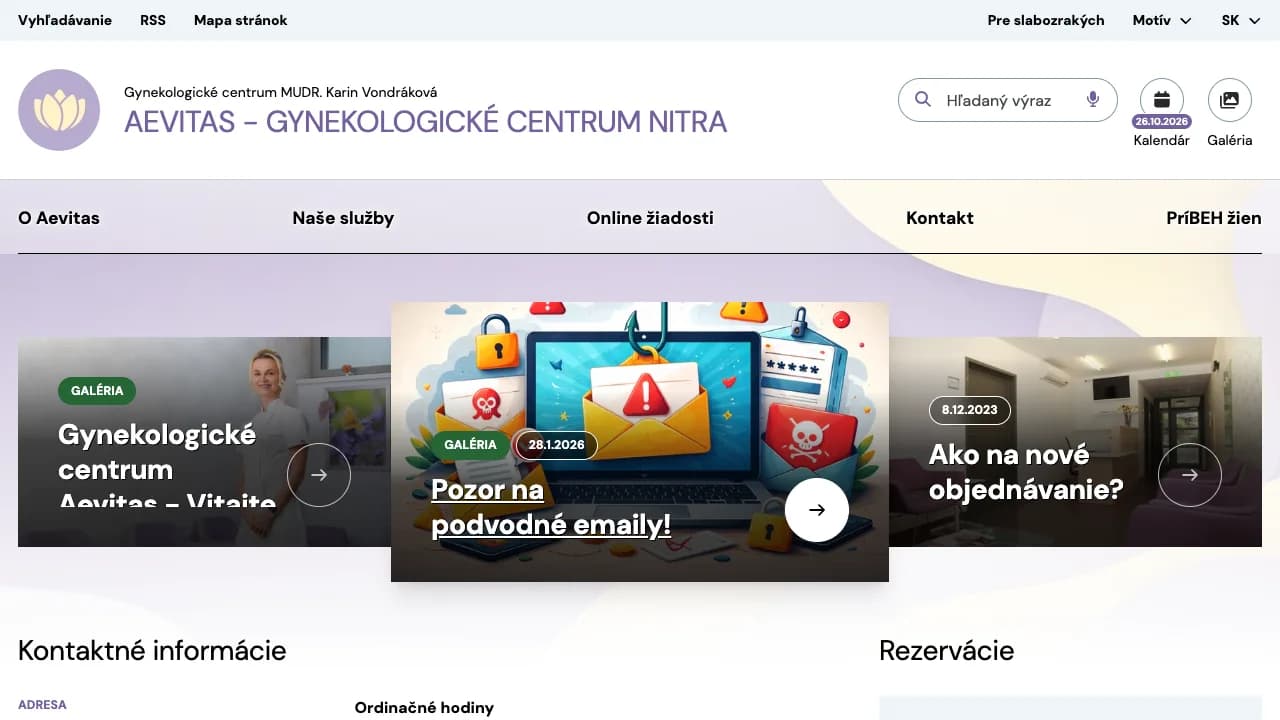Image resolution: width=1280 pixels, height=720 pixels.
Task: Open the Naše služby menu
Action: pos(343,218)
